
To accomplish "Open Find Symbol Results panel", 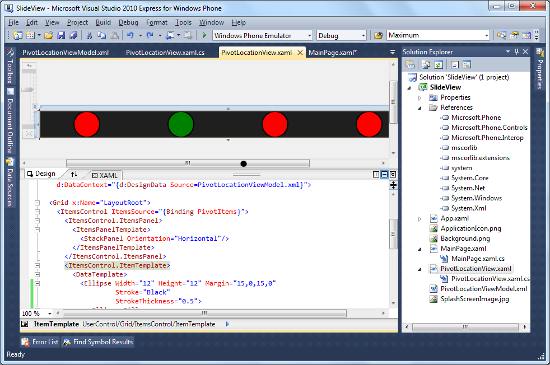I will point(98,342).
